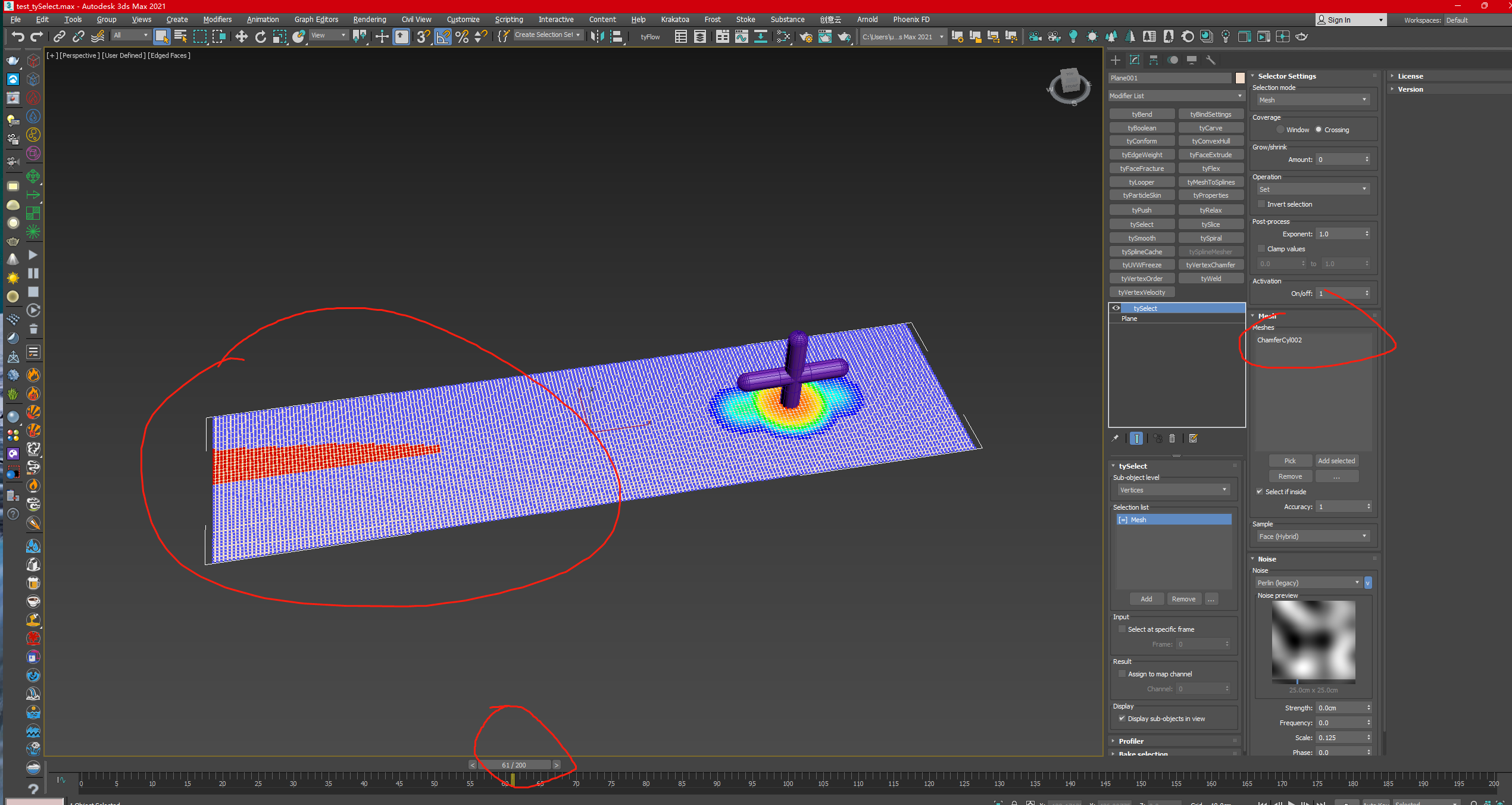Enable the Clamp values checkbox
Image resolution: width=1512 pixels, height=805 pixels.
coord(1261,249)
